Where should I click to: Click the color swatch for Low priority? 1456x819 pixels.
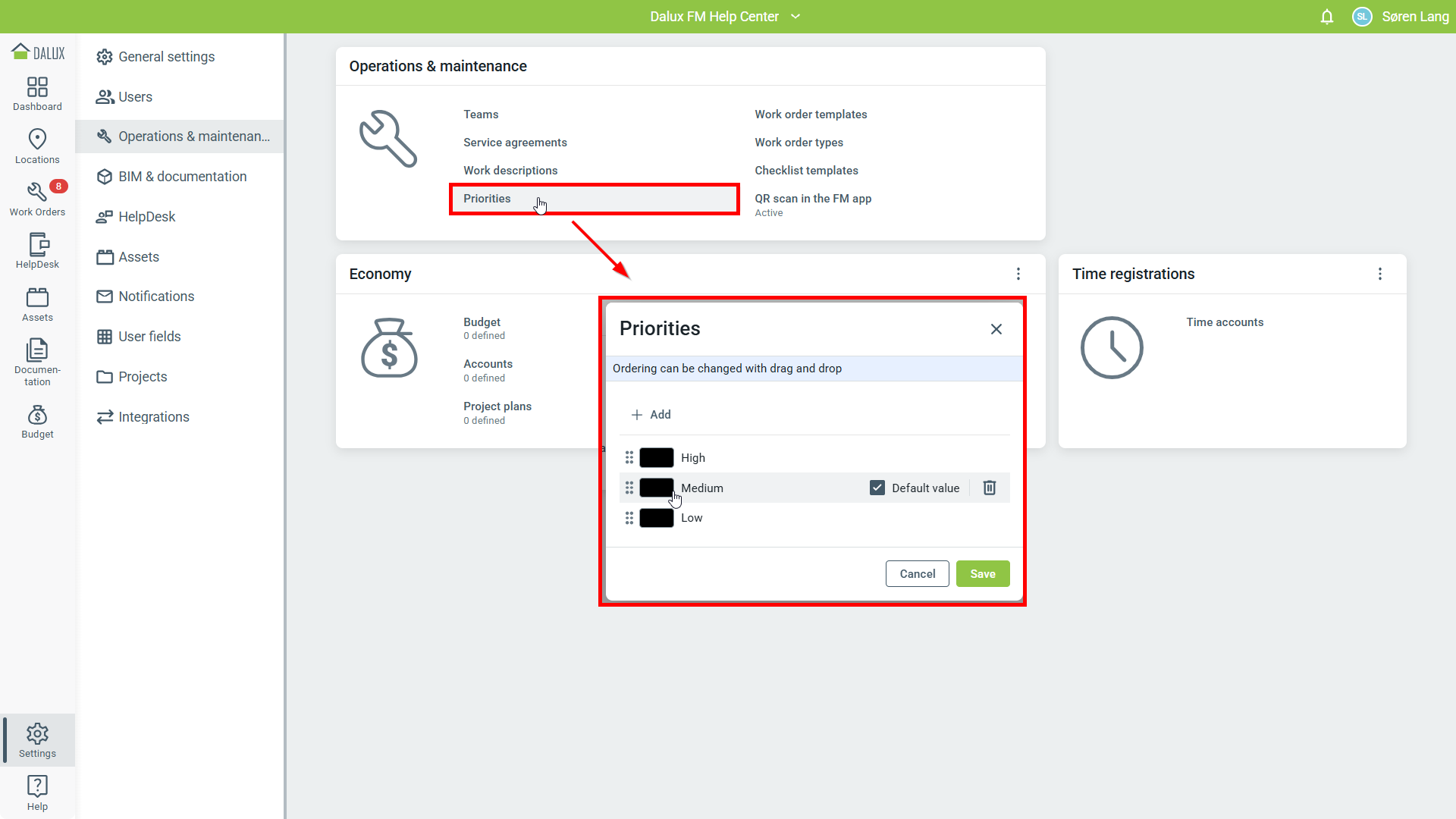[x=656, y=518]
